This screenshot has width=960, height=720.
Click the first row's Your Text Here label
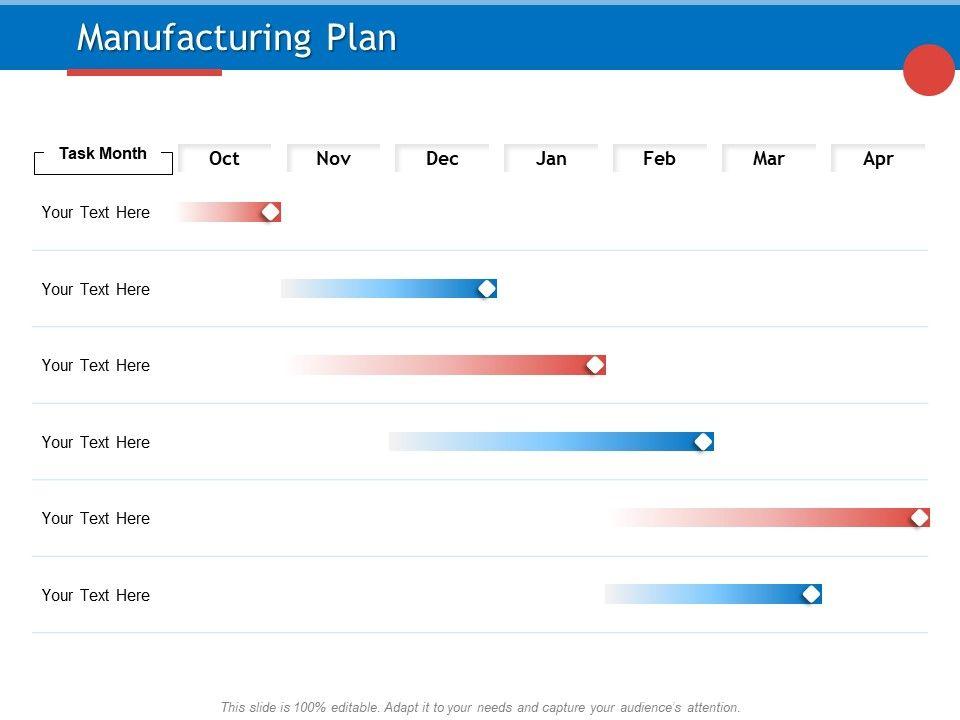(96, 212)
